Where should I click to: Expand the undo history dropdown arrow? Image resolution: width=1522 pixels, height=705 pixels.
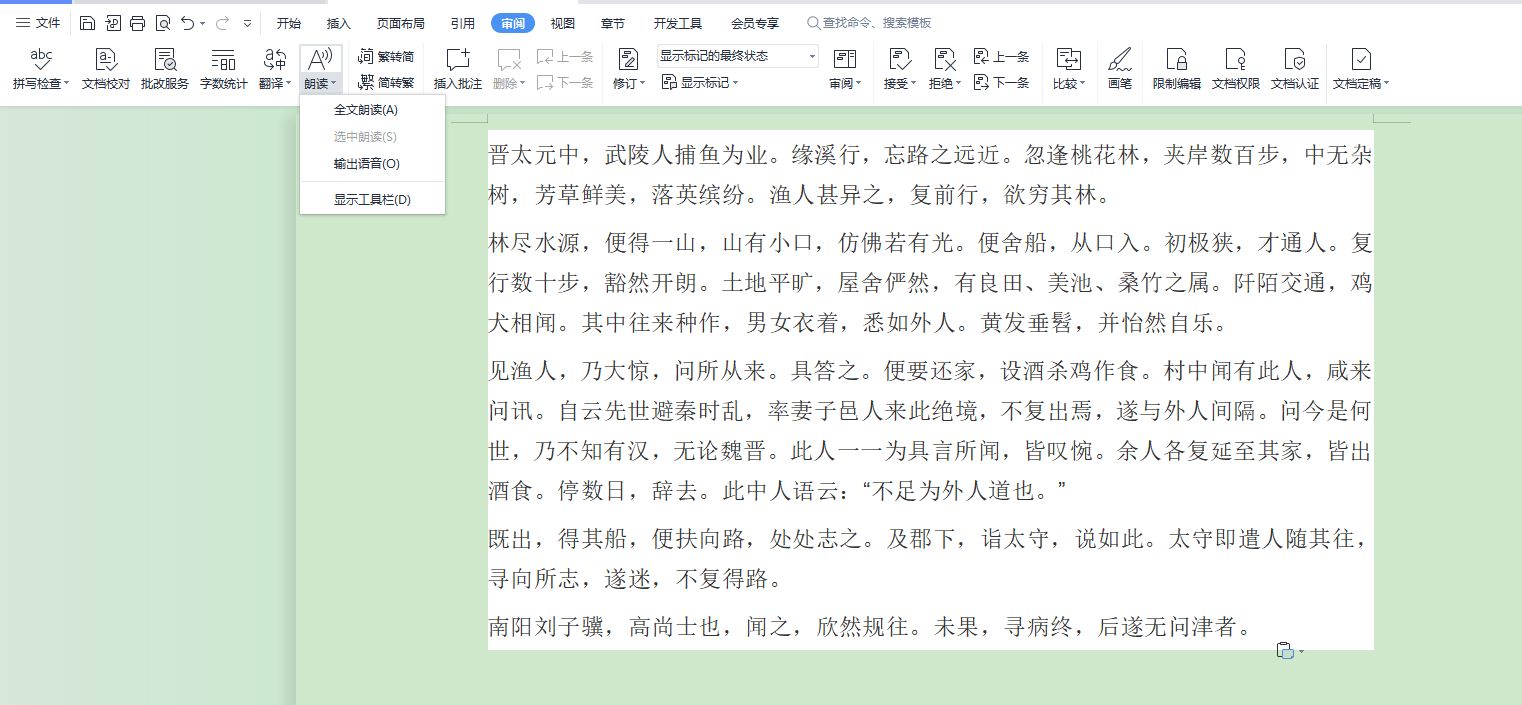(x=203, y=22)
